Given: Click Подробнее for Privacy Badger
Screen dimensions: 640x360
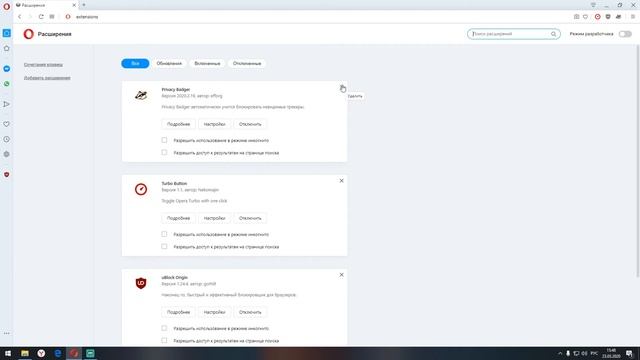Looking at the screenshot, I should click(178, 124).
